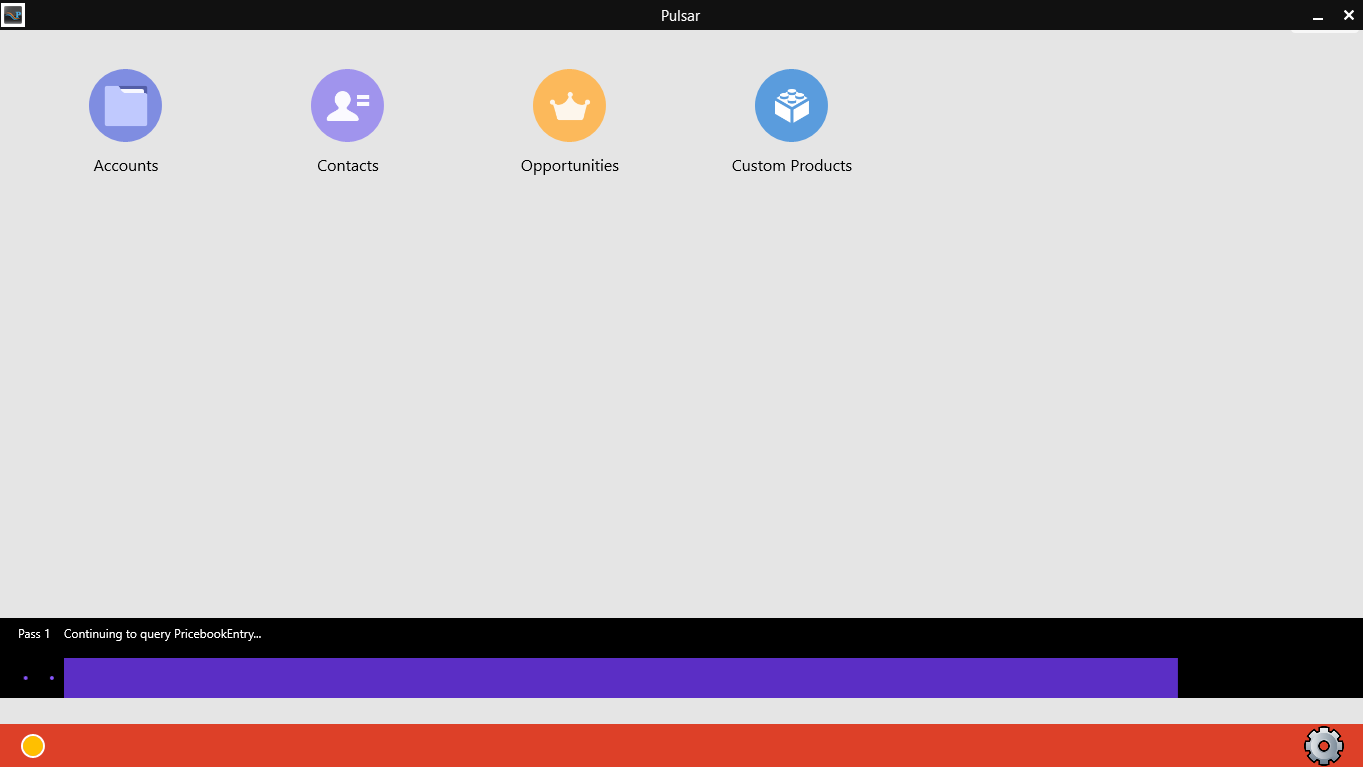Click the settings gear in the red bar
The width and height of the screenshot is (1363, 767).
1323,746
